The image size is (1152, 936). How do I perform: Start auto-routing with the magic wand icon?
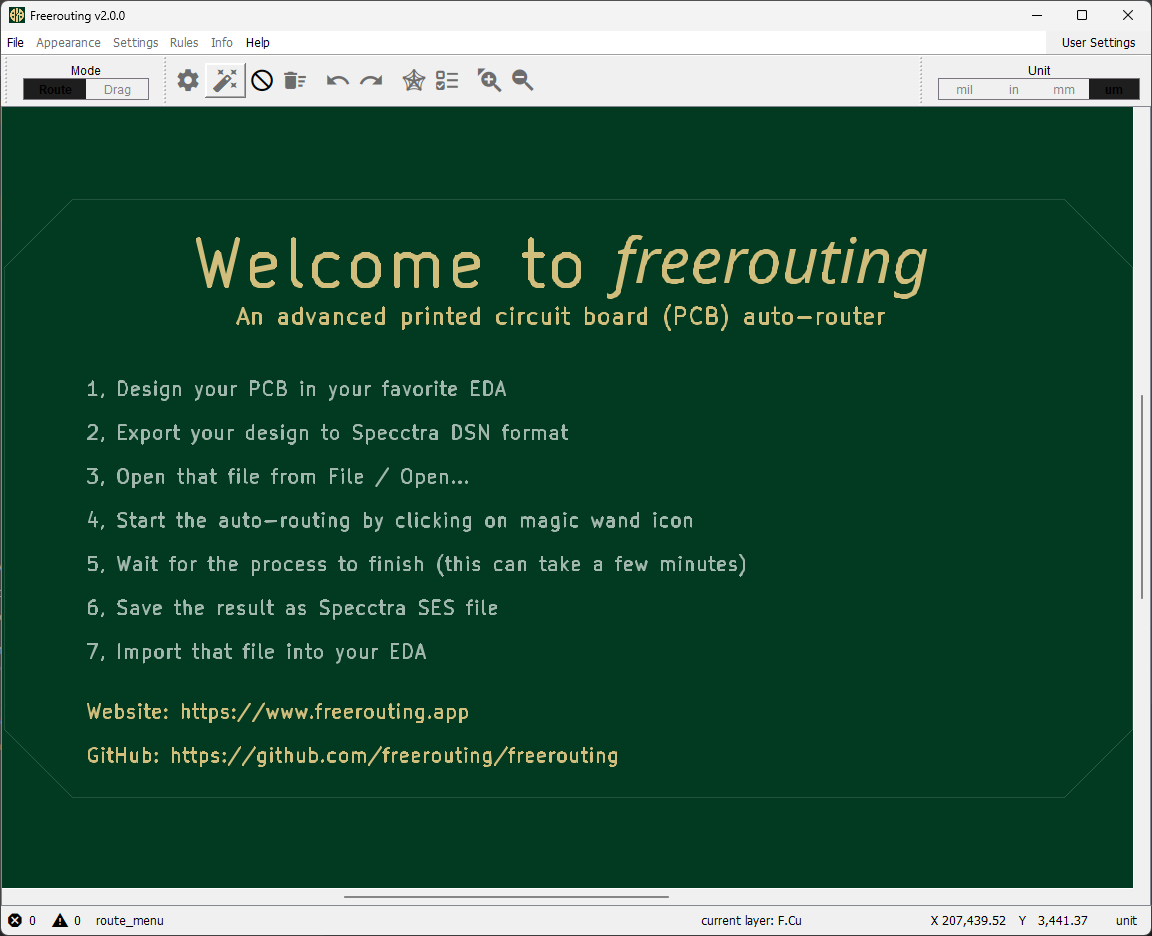click(x=226, y=80)
